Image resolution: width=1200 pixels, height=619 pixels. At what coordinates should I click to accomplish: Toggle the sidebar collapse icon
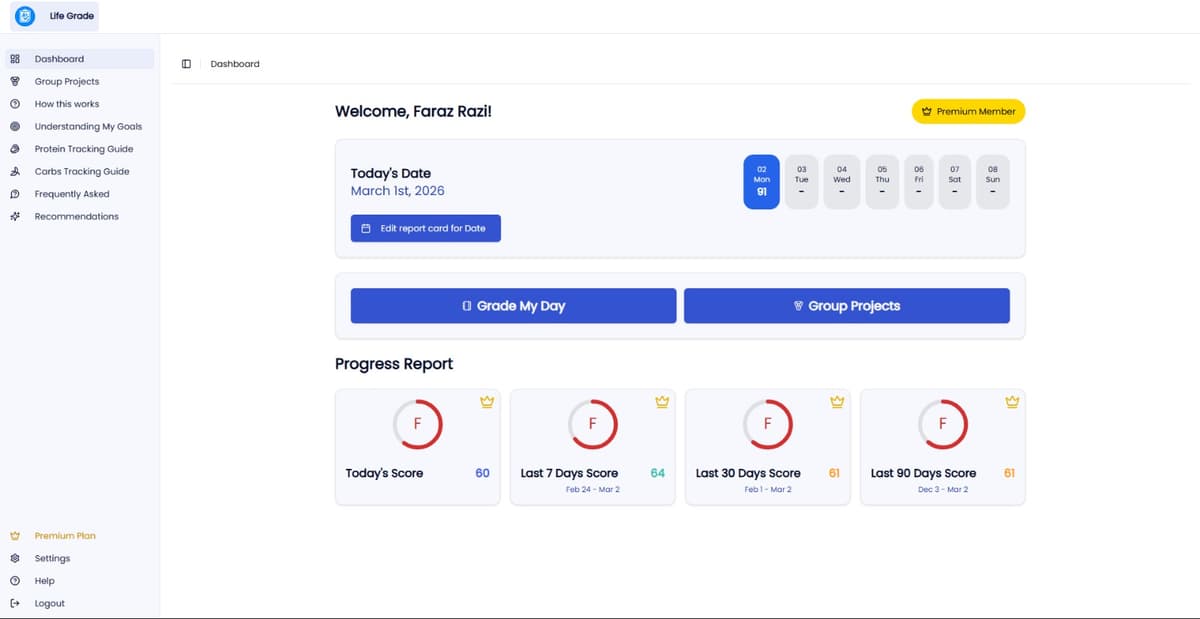click(186, 64)
